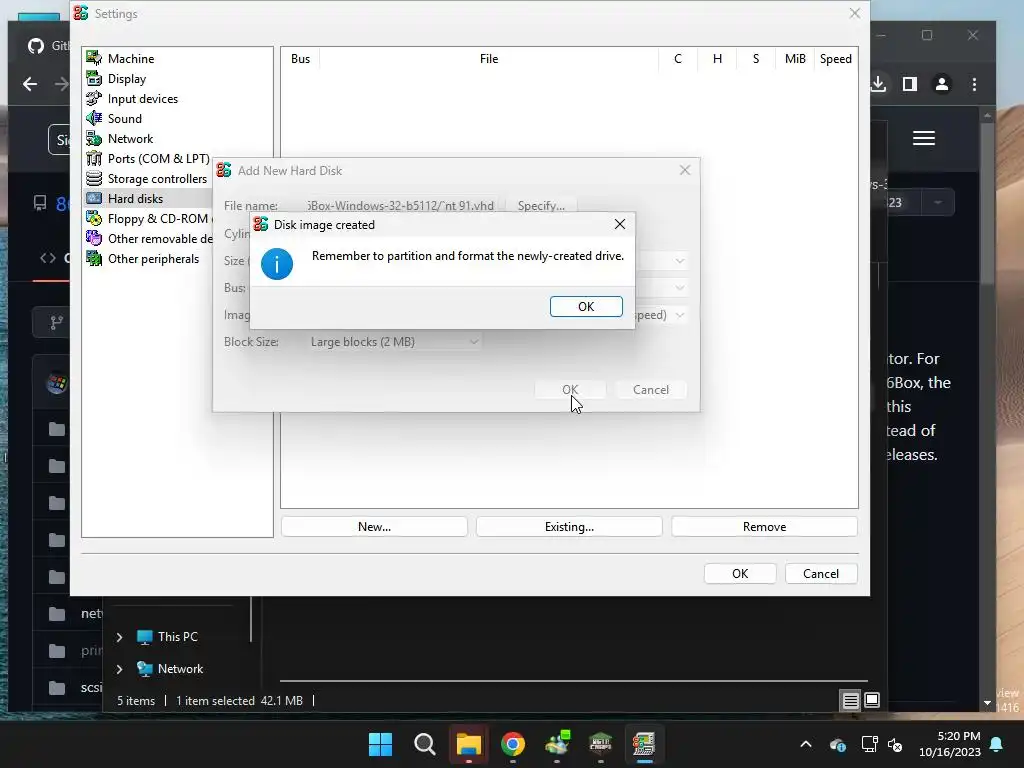Click Specify... file name button
Screen dimensions: 1024x768
[x=541, y=206]
